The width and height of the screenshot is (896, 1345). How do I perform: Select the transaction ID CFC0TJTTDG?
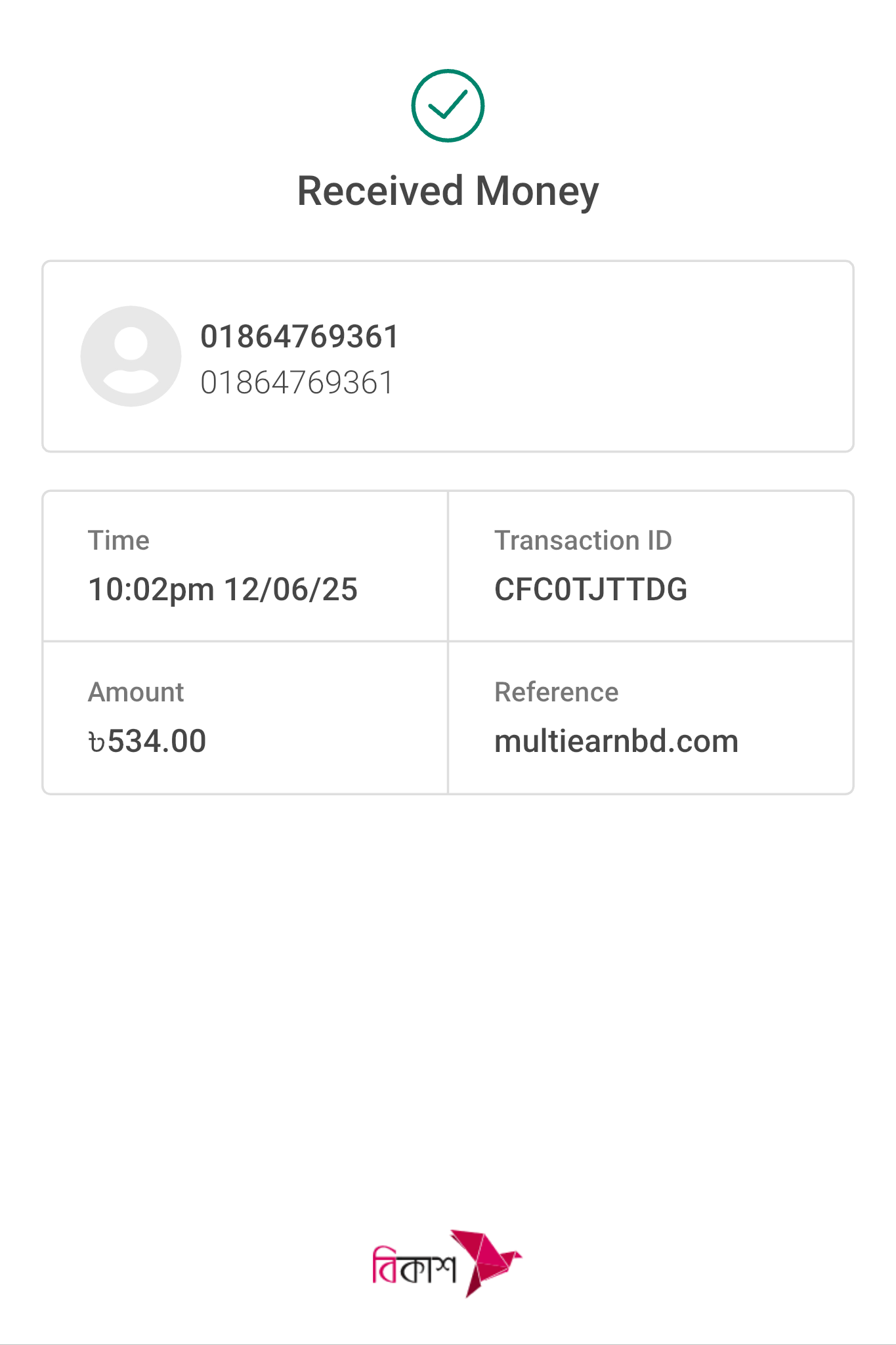(x=590, y=589)
